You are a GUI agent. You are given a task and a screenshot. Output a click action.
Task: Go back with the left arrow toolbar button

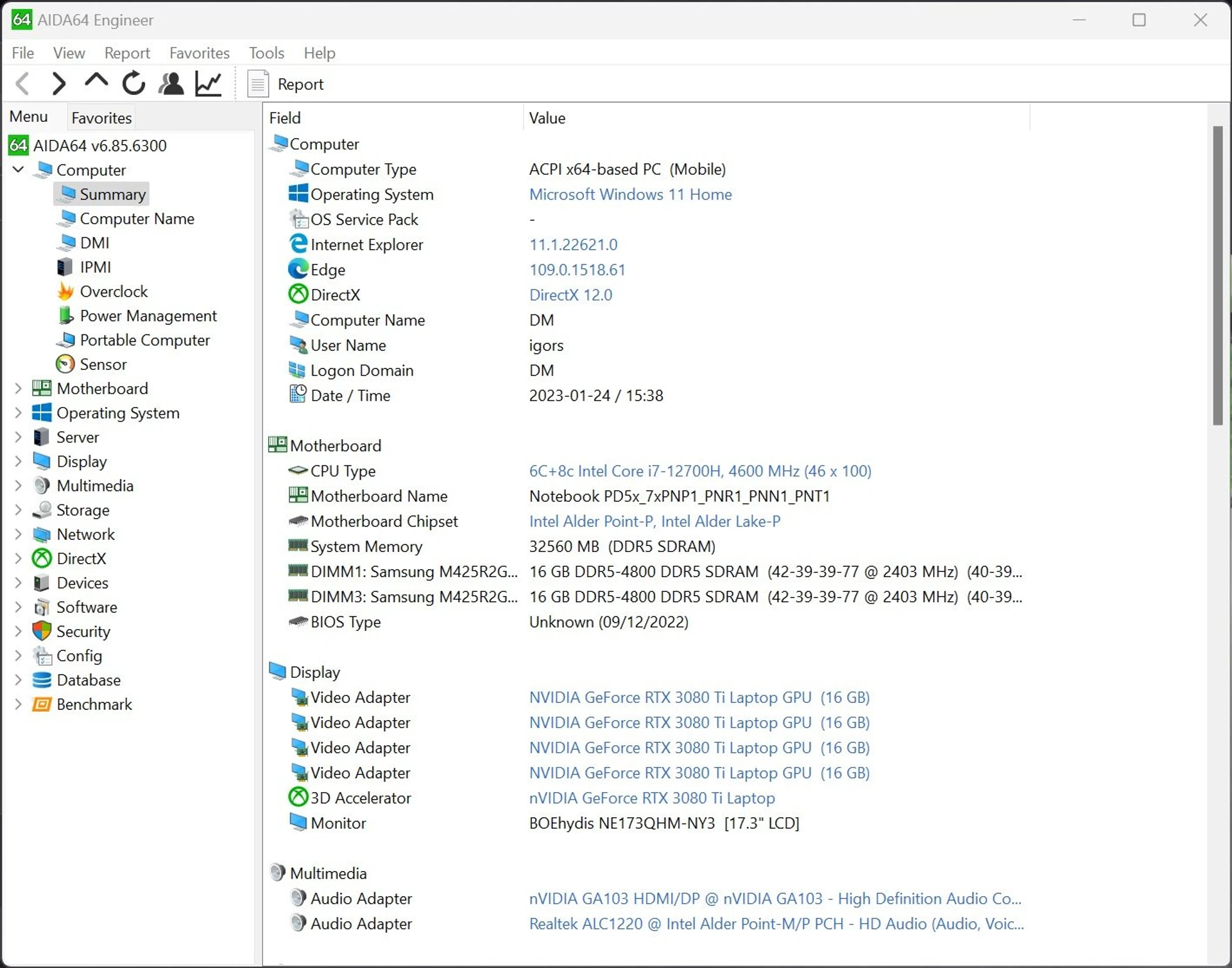coord(23,83)
